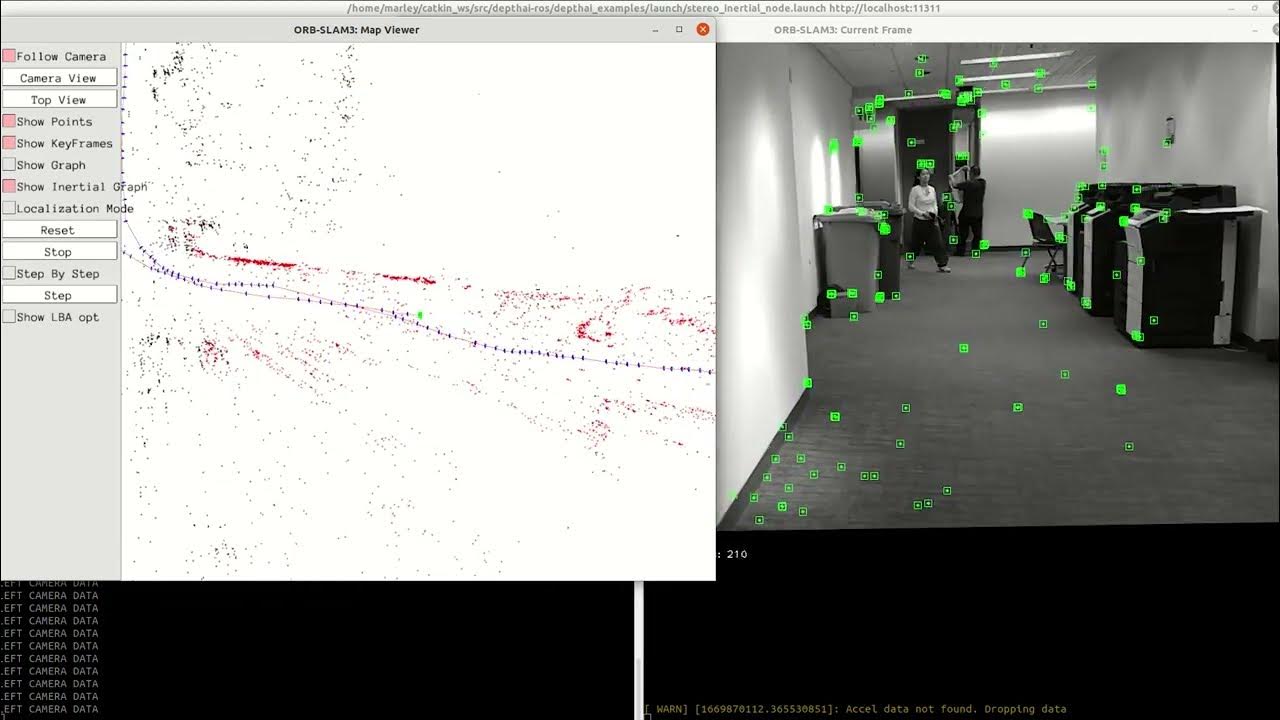Click the ORB-SLAM3: Current Frame title bar
1280x720 pixels.
click(x=843, y=30)
